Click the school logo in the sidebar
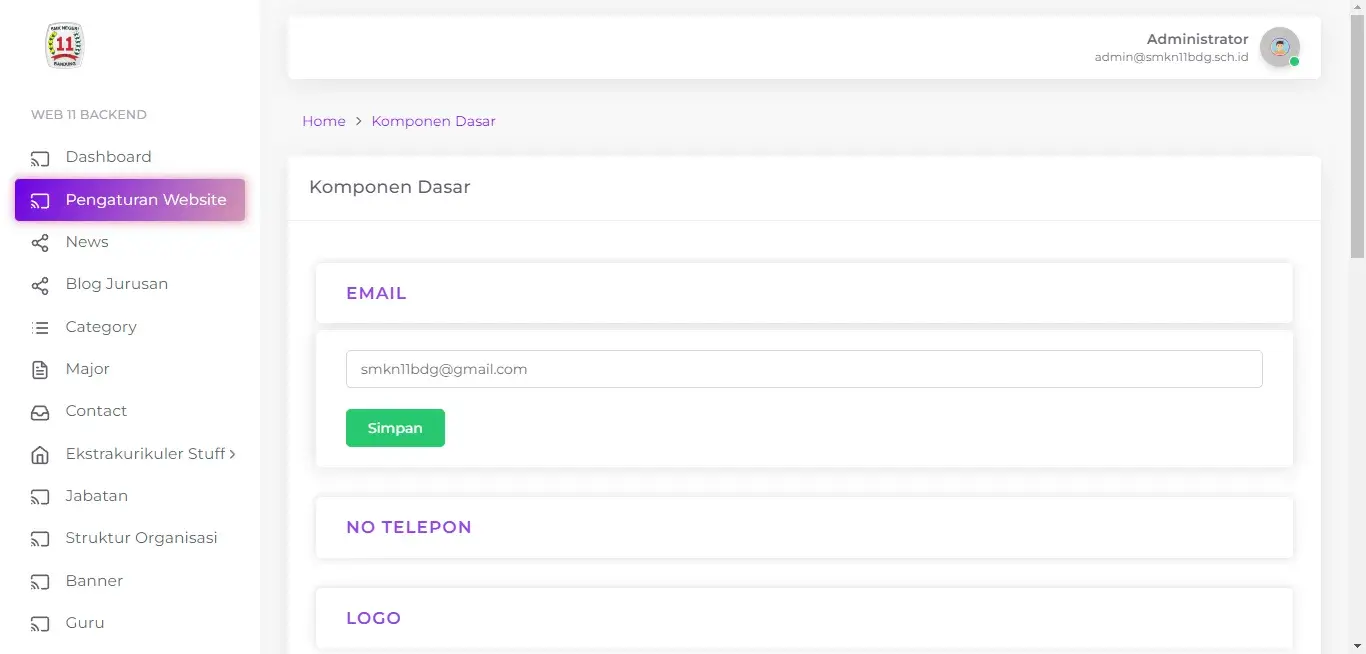This screenshot has height=654, width=1366. (65, 46)
